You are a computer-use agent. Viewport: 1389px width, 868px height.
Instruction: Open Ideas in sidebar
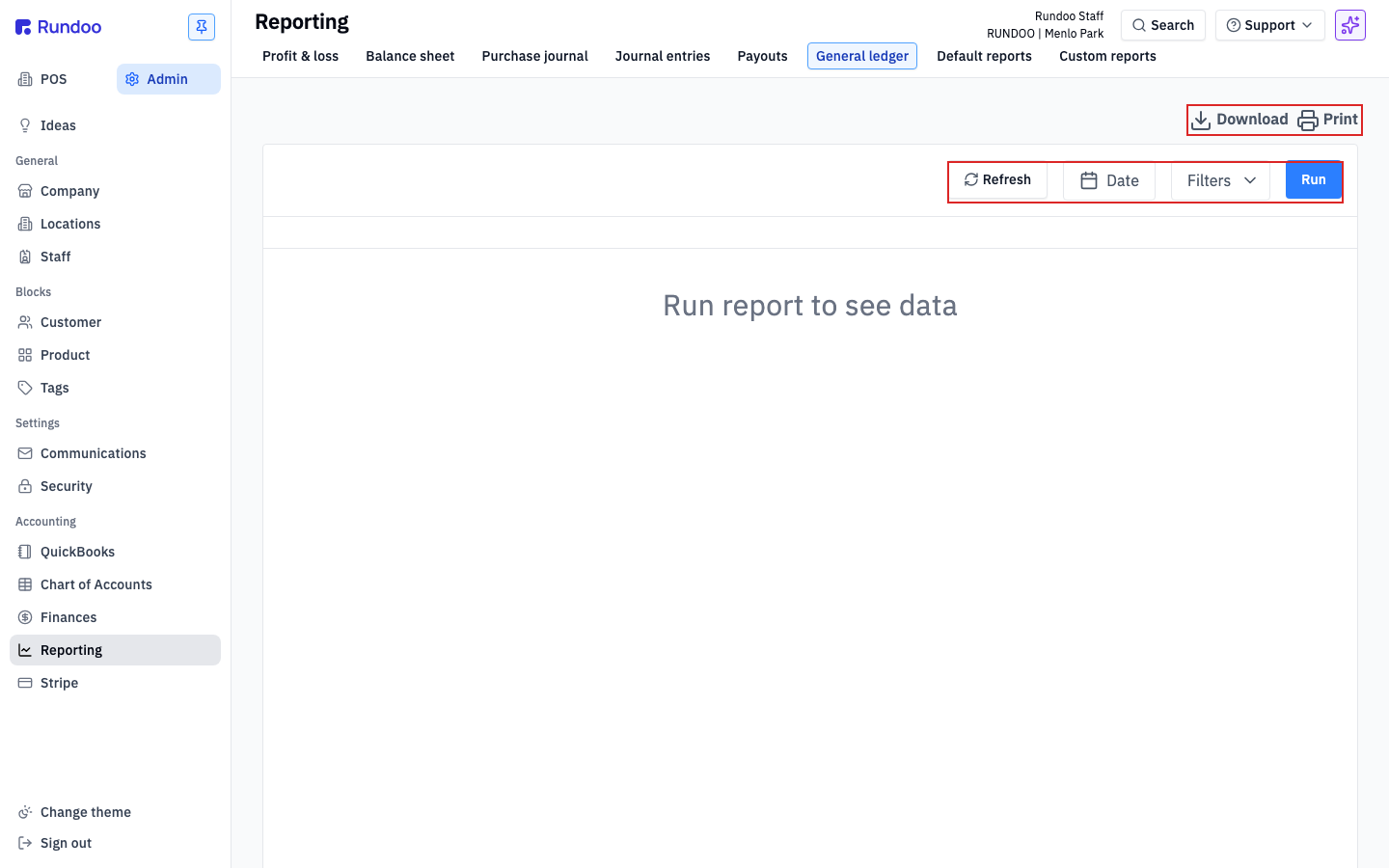pyautogui.click(x=115, y=125)
